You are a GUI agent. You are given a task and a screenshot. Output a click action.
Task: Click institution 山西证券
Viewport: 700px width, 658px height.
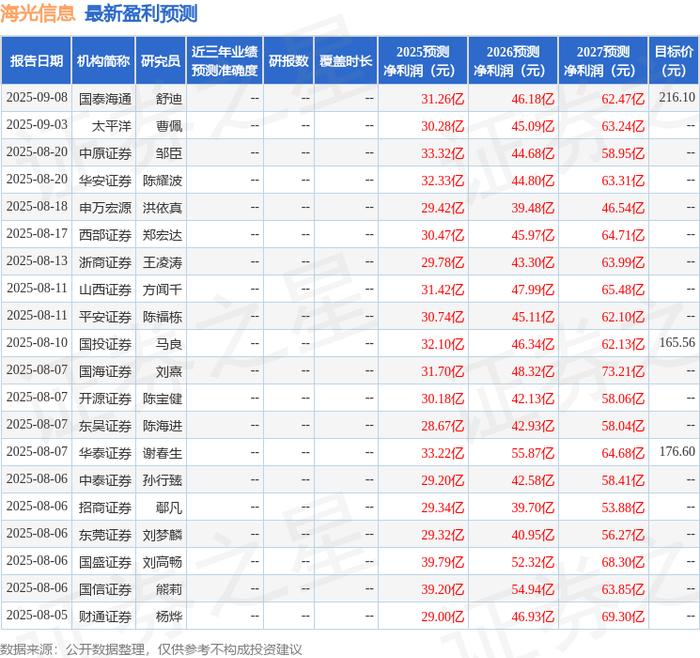click(105, 289)
